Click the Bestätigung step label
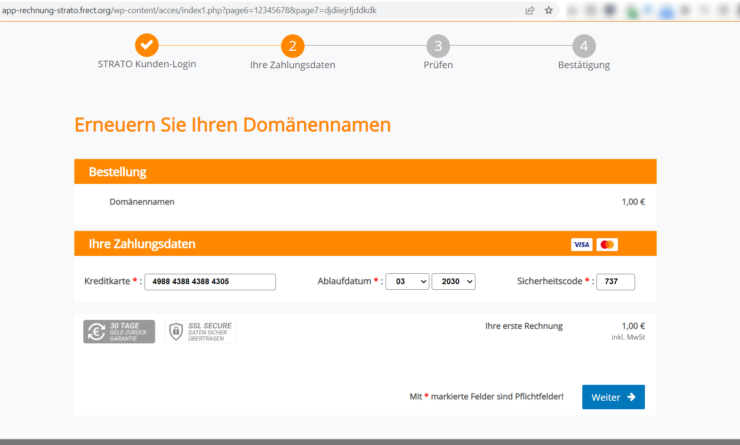This screenshot has width=740, height=445. tap(584, 65)
